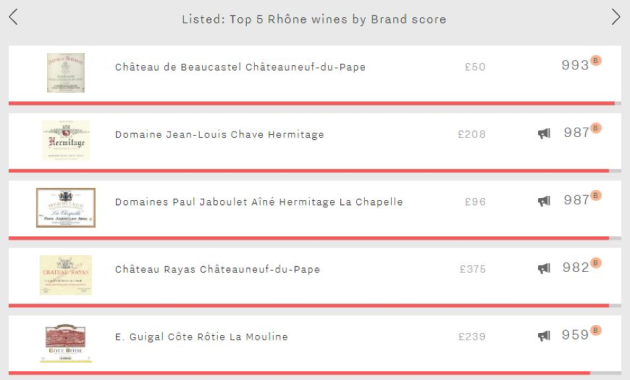Viewport: 630px width, 380px height.
Task: Open Château de Beaucastel Châteauneuf-du-Pape wine
Action: tap(240, 67)
